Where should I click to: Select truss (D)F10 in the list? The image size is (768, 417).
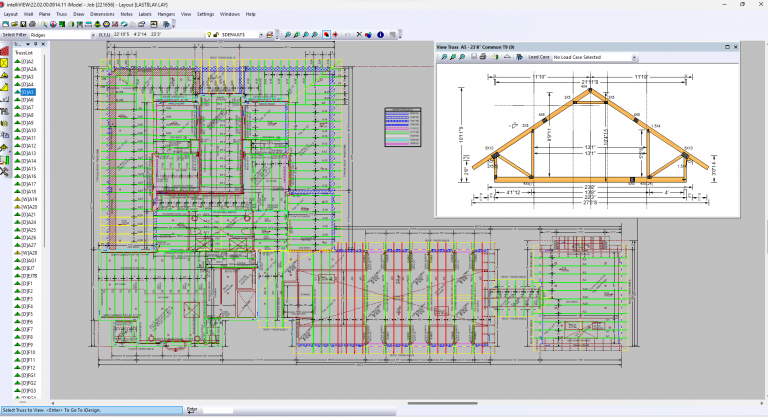click(25, 352)
